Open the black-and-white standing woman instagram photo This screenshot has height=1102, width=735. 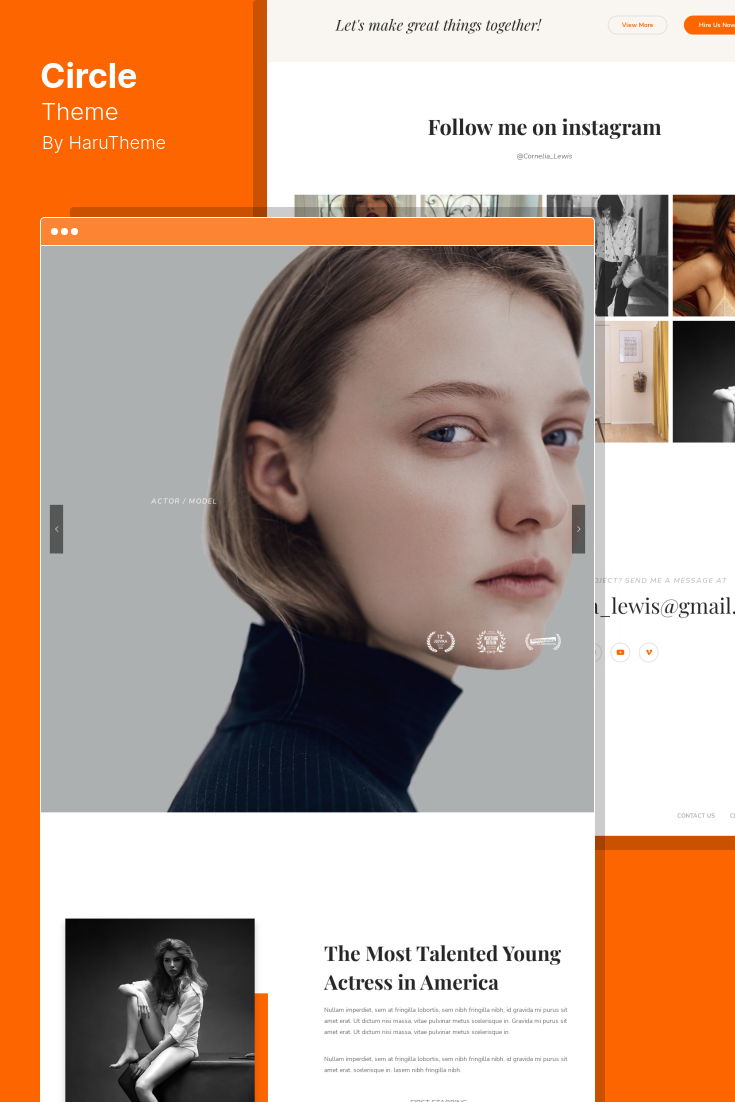[631, 255]
